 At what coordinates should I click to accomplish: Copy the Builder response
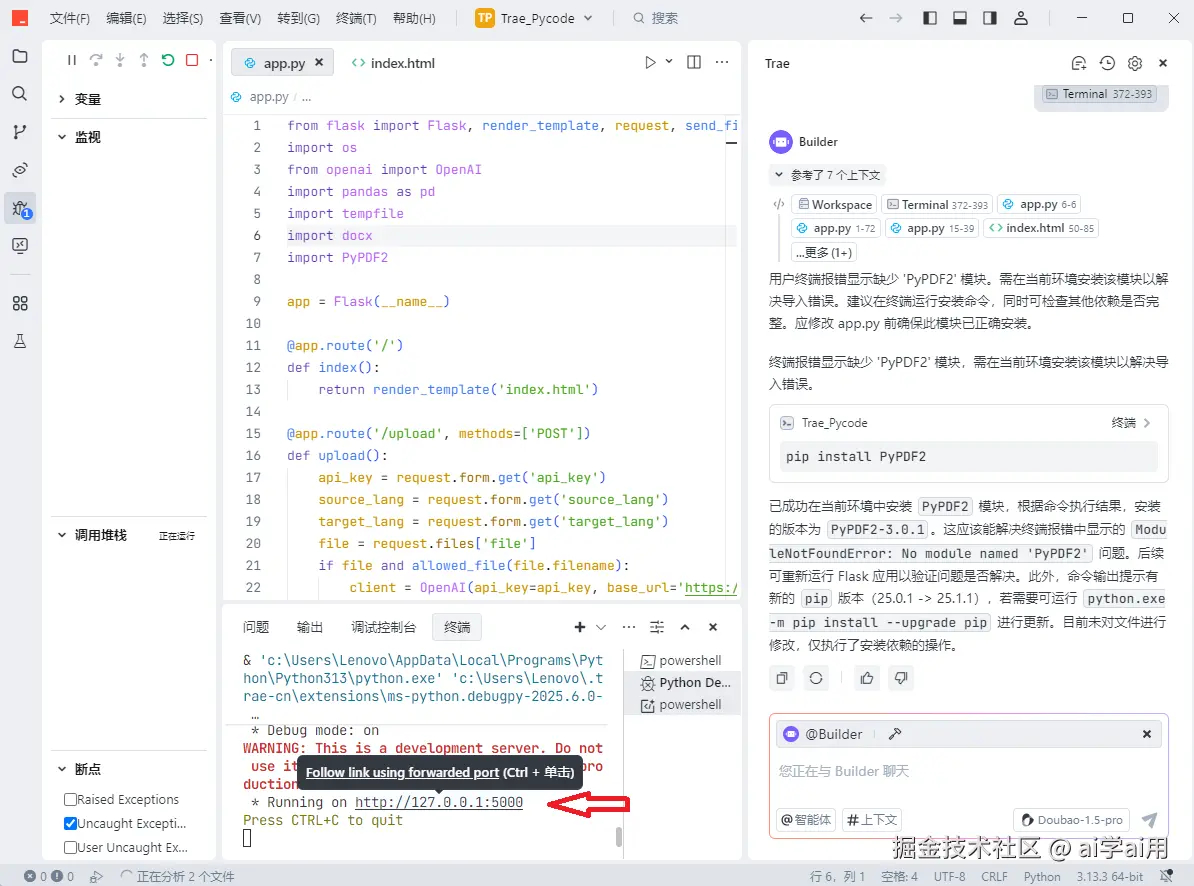(781, 678)
